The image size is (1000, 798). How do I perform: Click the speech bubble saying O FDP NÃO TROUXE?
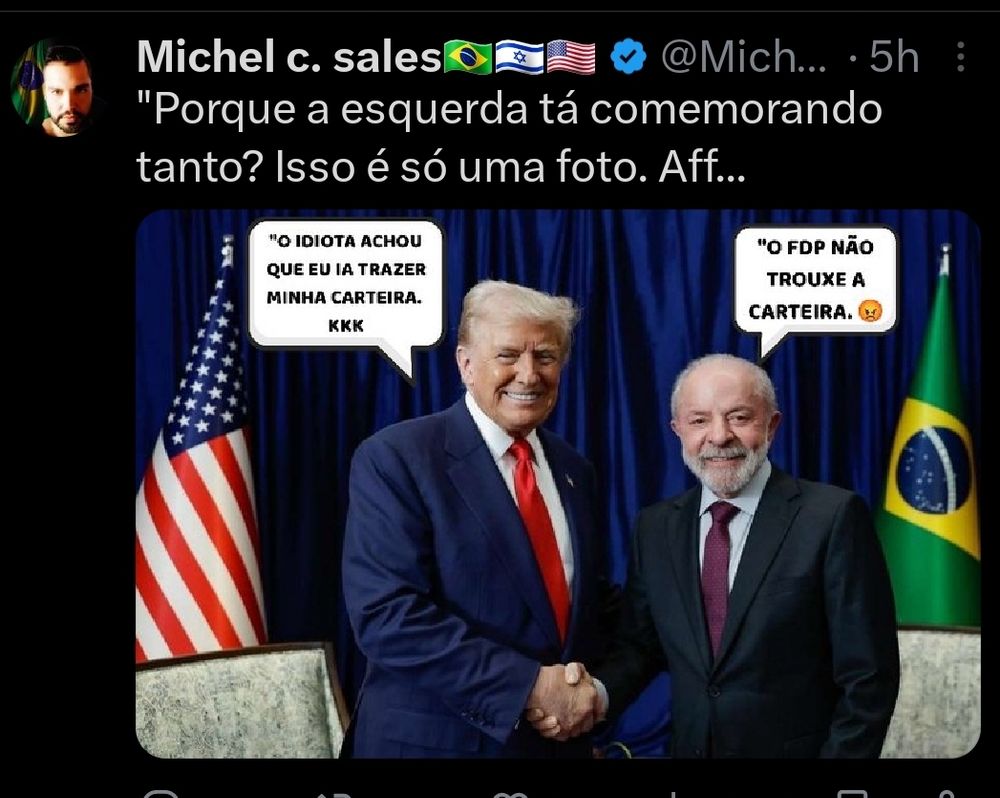click(x=816, y=279)
